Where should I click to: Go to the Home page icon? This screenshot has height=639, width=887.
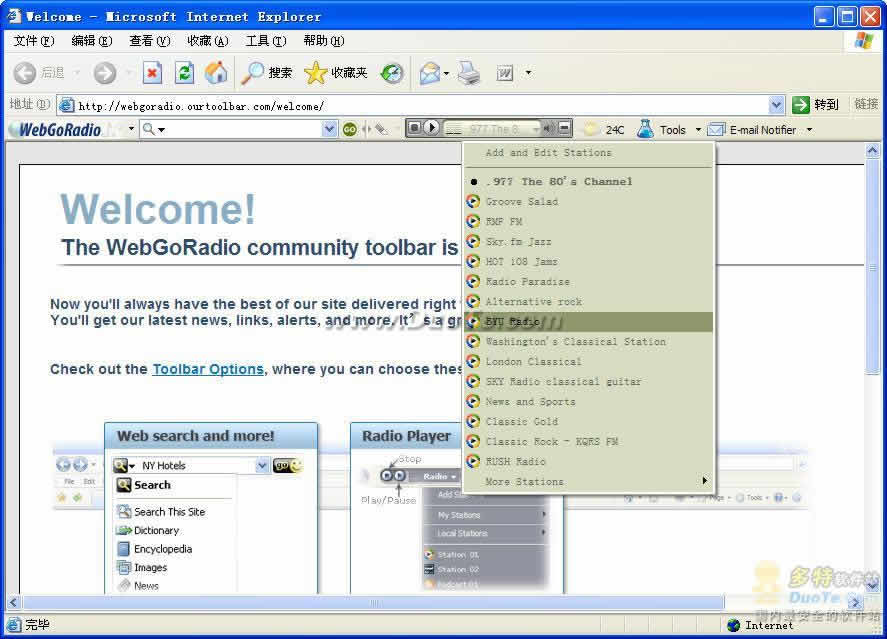pos(216,73)
